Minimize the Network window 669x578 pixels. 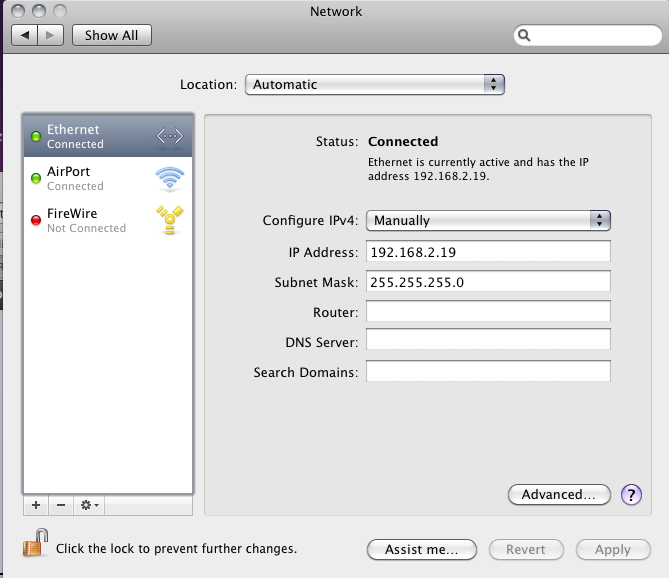coord(39,11)
